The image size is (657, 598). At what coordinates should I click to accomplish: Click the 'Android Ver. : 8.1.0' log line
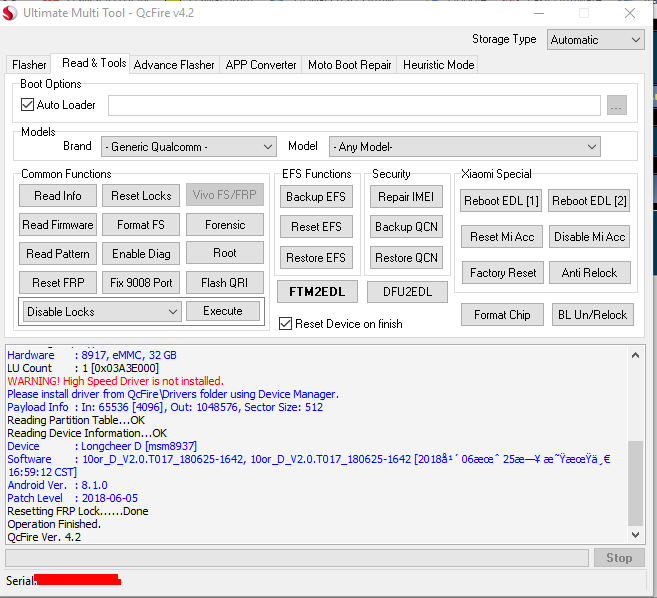pos(57,485)
